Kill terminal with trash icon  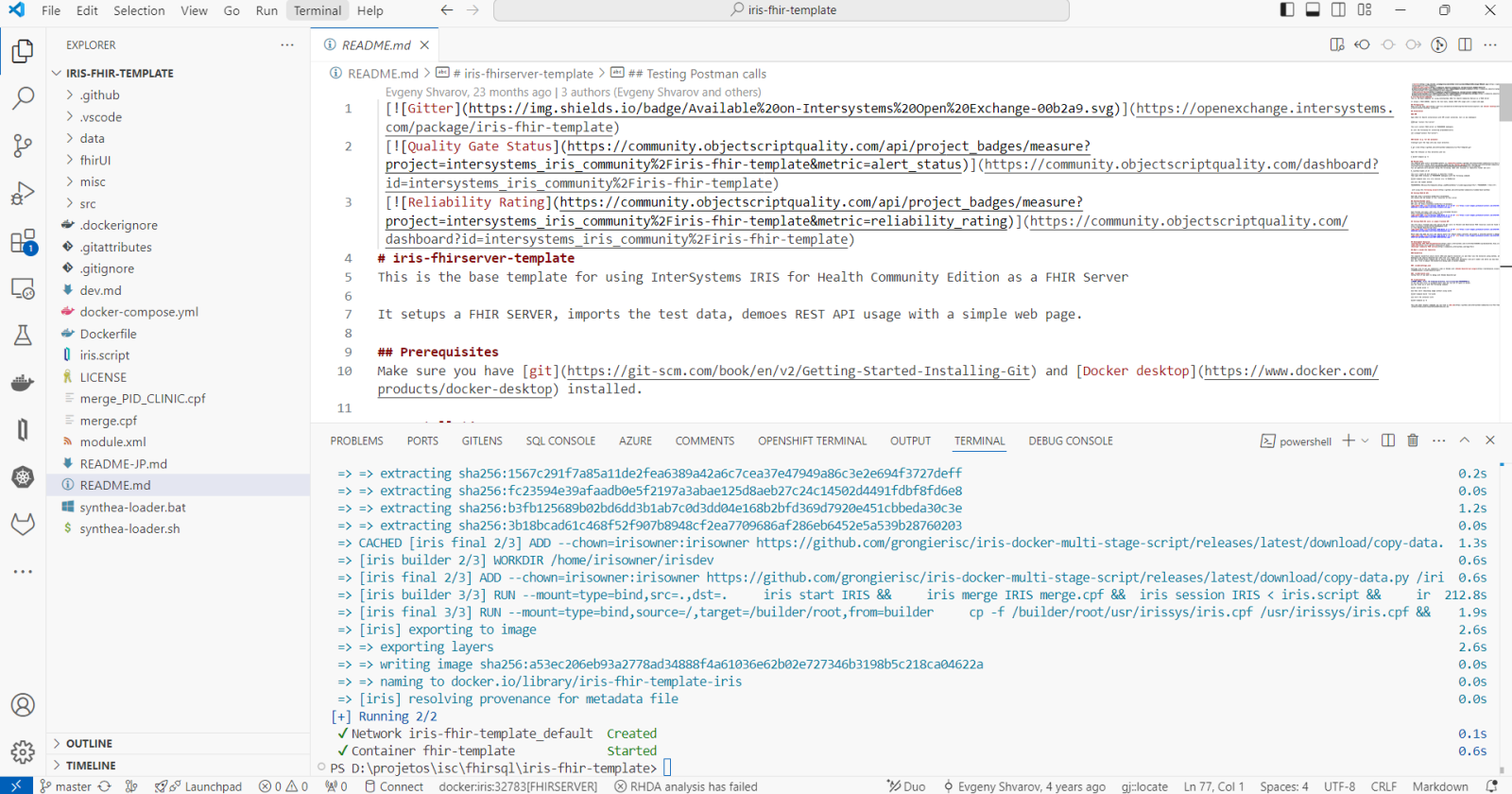point(1413,440)
